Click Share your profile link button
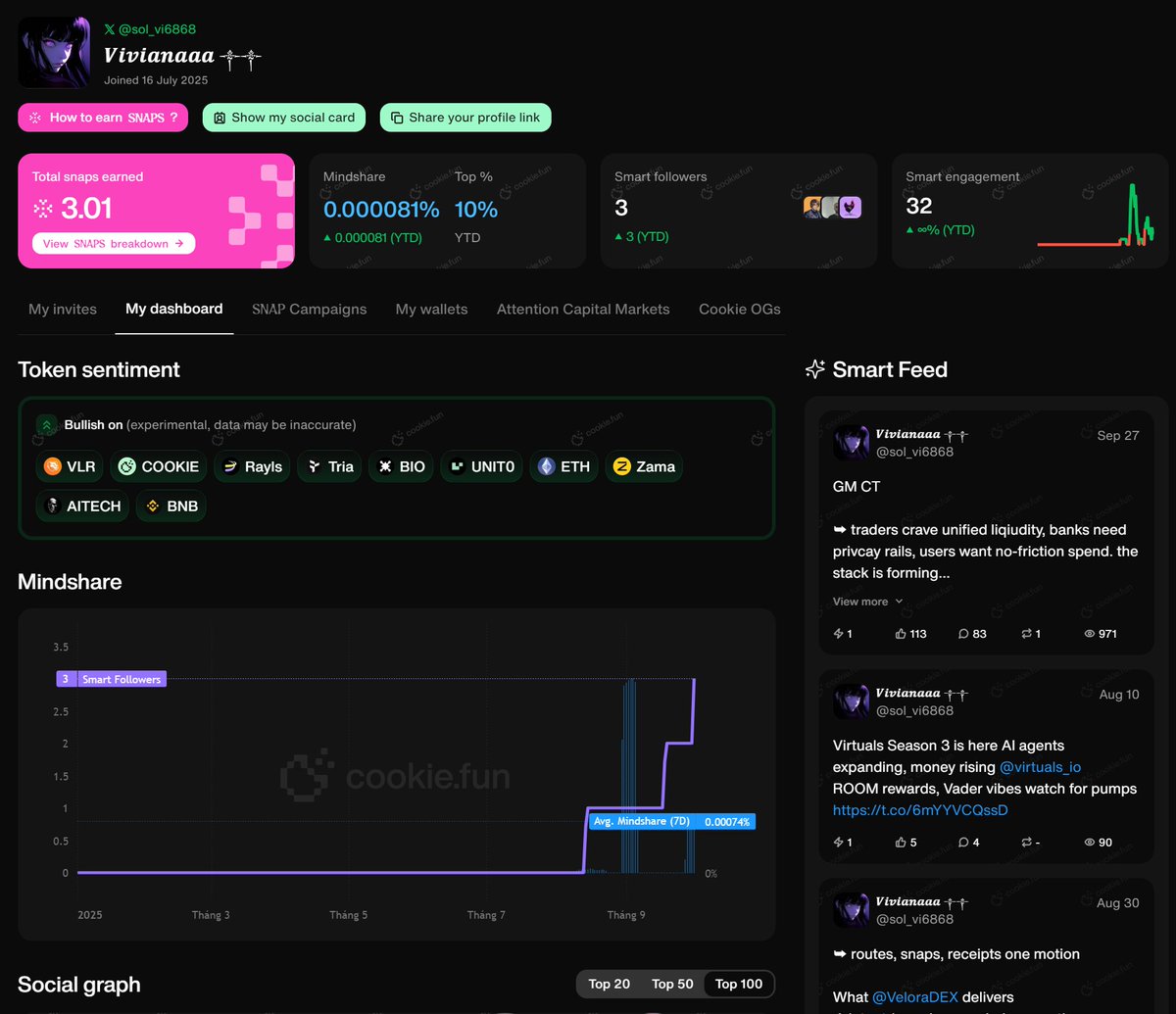The image size is (1176, 1014). [x=465, y=118]
